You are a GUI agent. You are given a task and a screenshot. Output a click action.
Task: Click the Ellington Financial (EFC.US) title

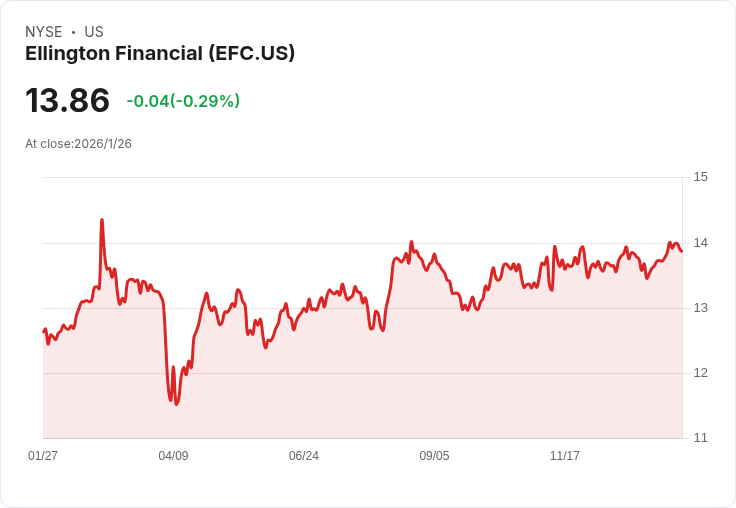click(160, 54)
